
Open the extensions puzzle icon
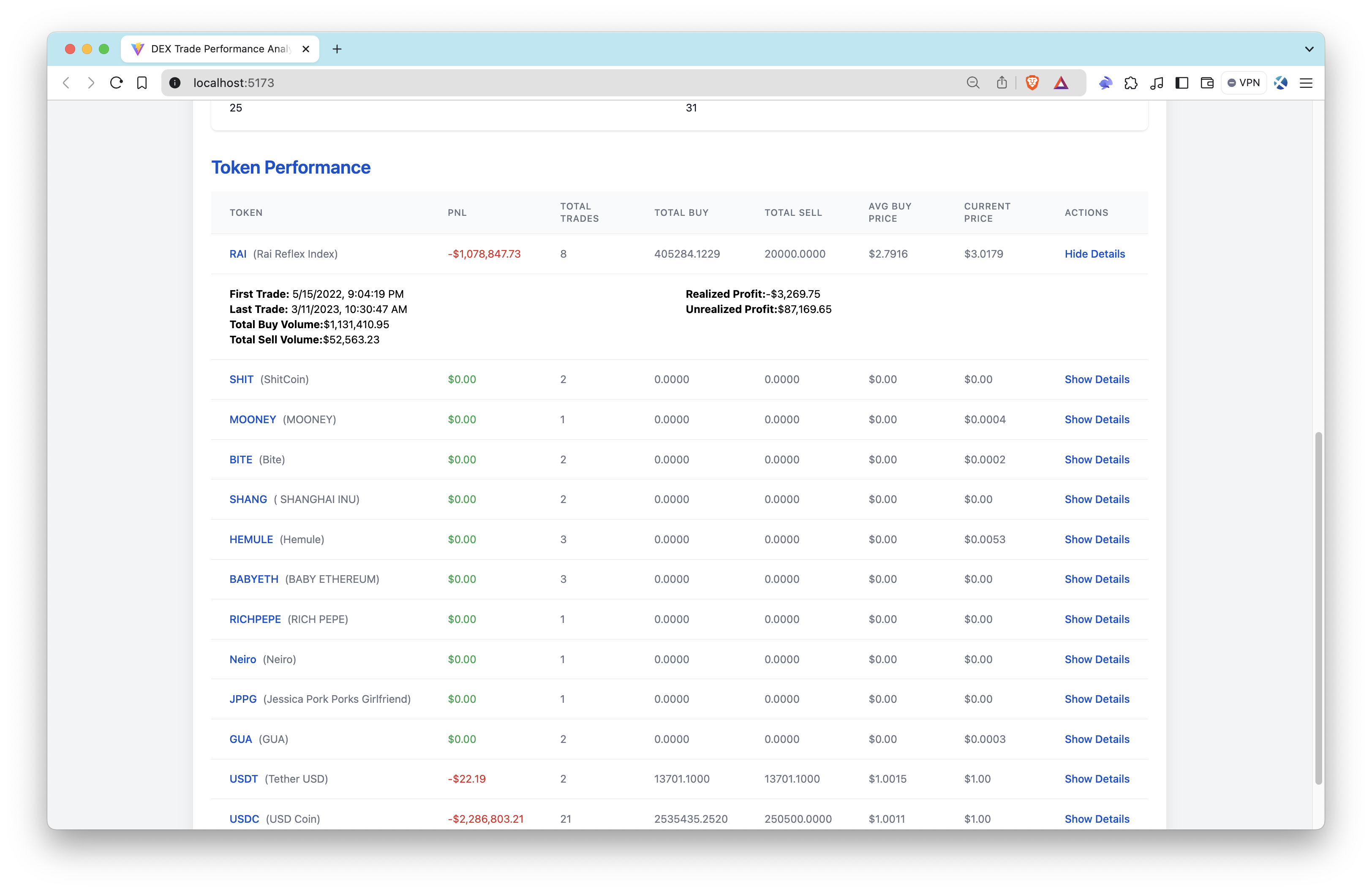(x=1131, y=83)
